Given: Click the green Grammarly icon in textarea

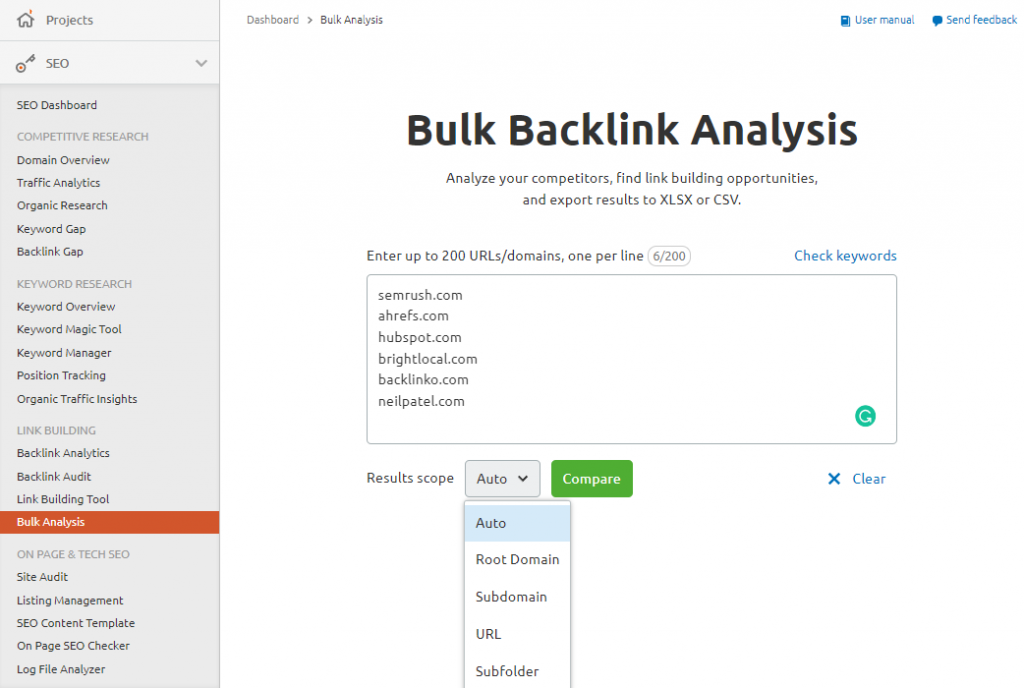Looking at the screenshot, I should tap(865, 416).
